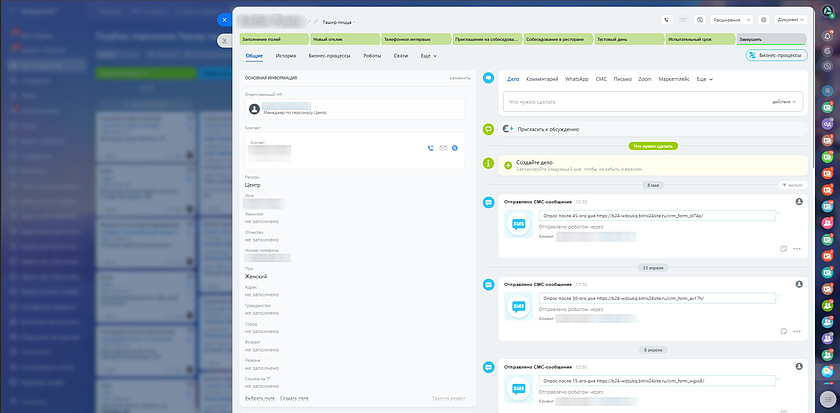Click the Бизнес-процессы button on the right

tap(776, 56)
